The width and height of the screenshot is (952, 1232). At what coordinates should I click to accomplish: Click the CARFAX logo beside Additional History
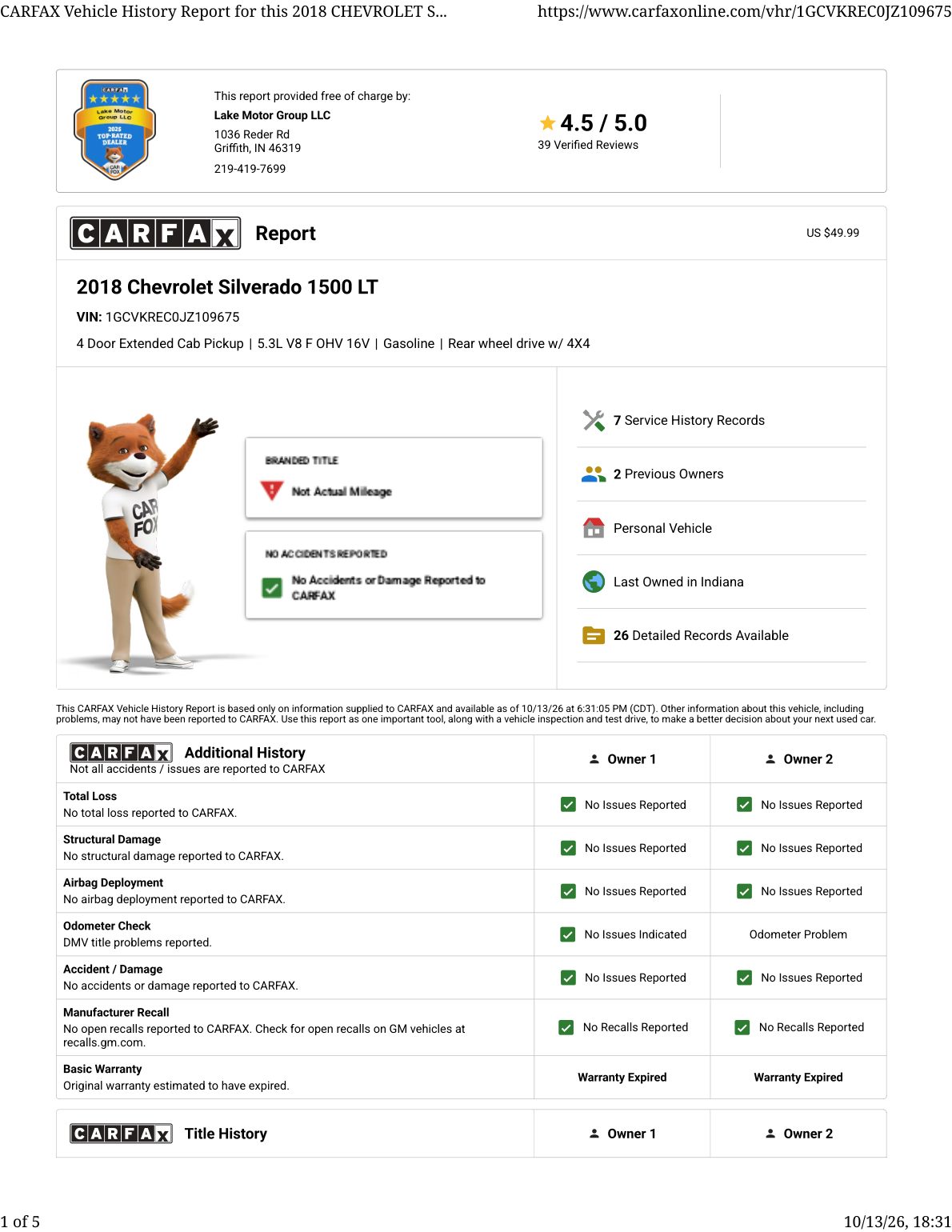121,752
